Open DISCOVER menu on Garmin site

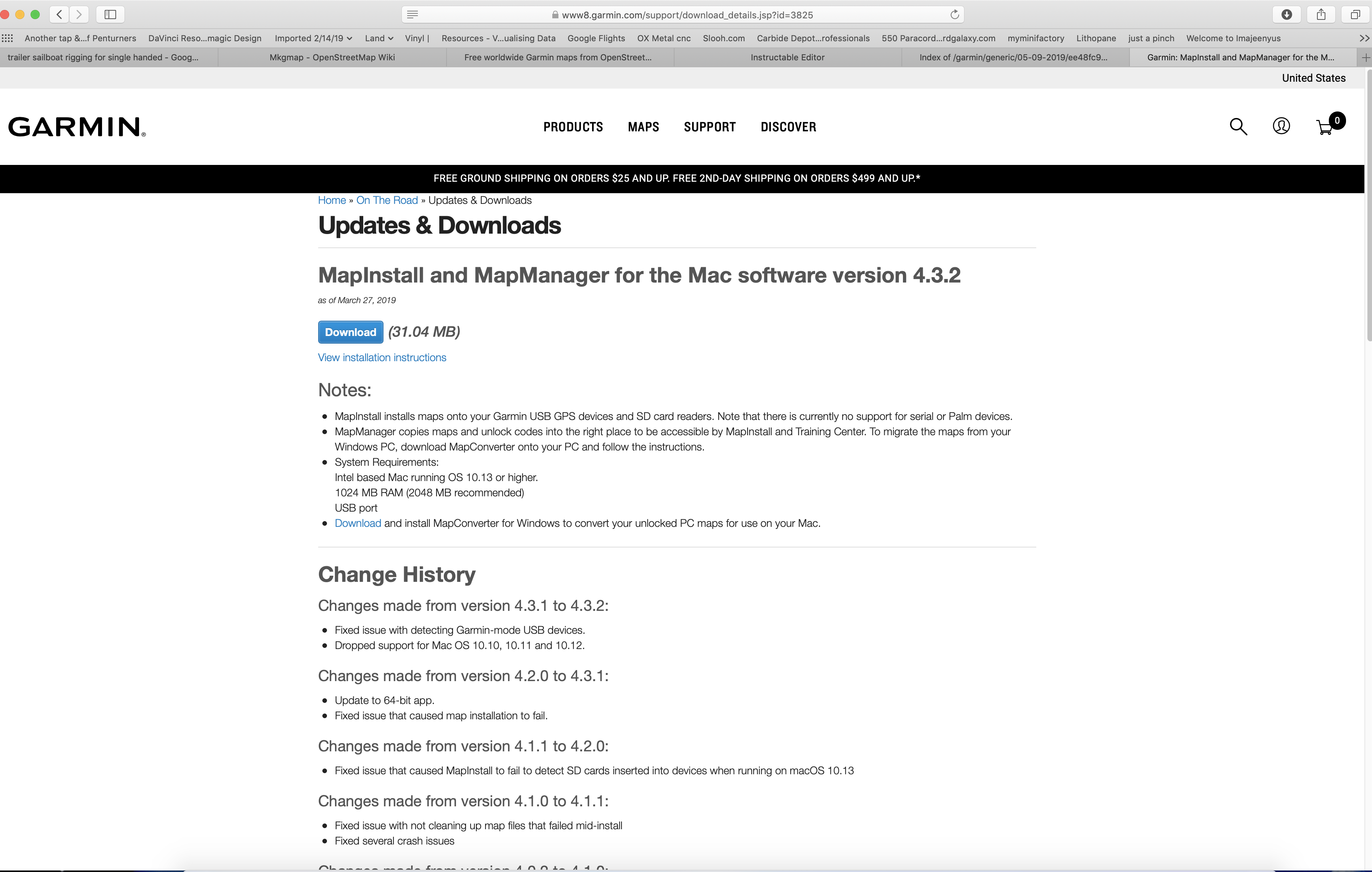[788, 127]
